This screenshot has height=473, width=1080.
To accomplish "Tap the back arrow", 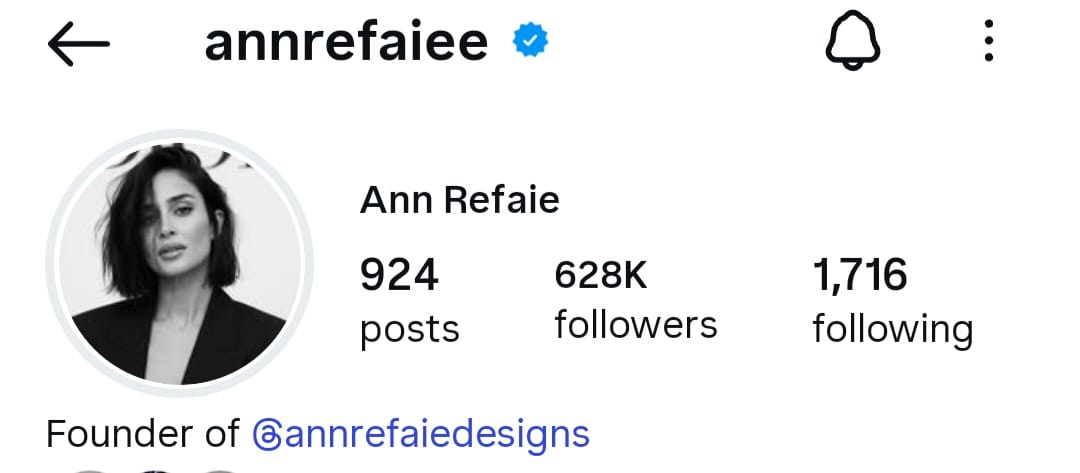I will (78, 44).
